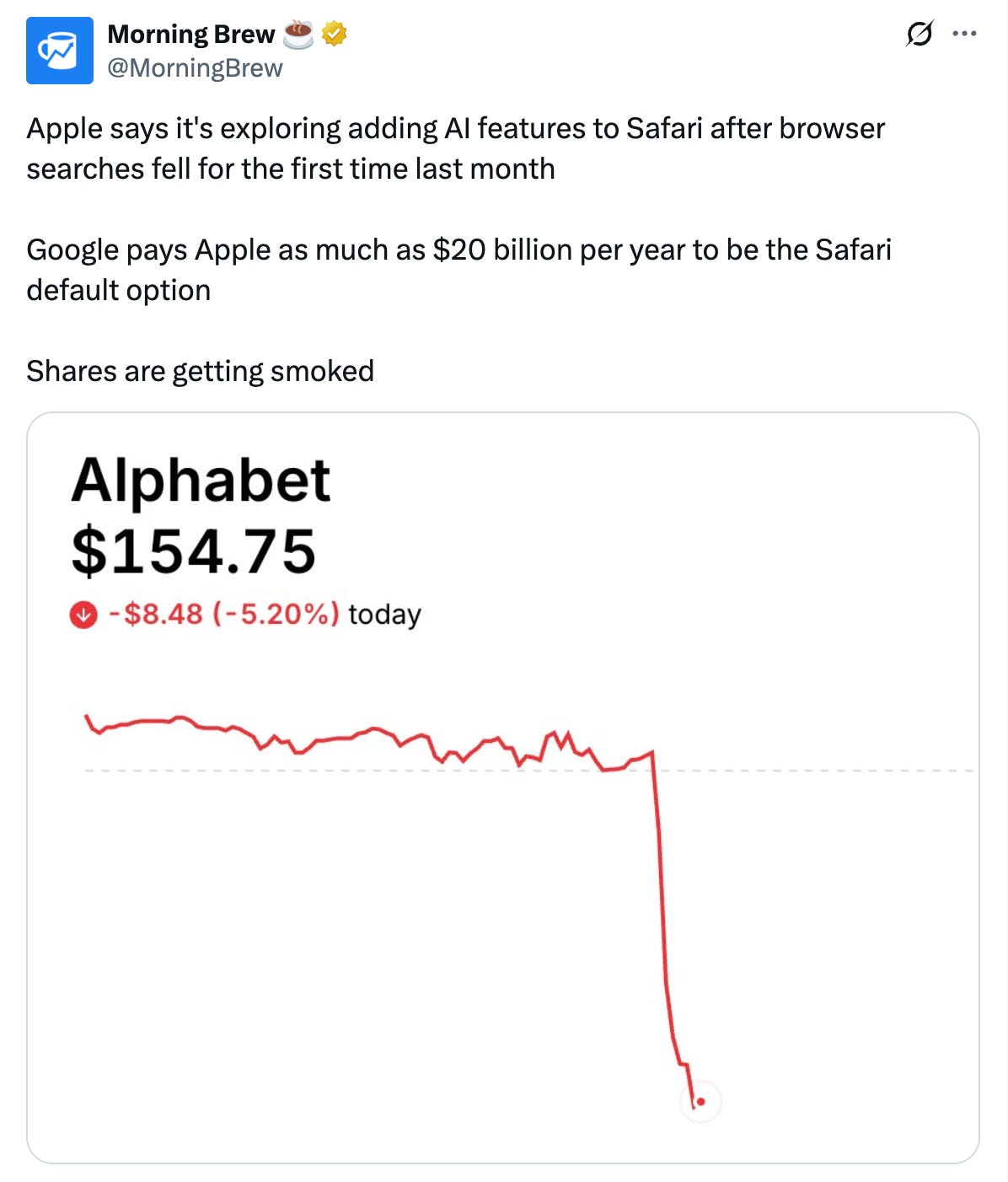This screenshot has width=1008, height=1182.
Task: Click the coffee cup emoji beside name
Action: (298, 34)
